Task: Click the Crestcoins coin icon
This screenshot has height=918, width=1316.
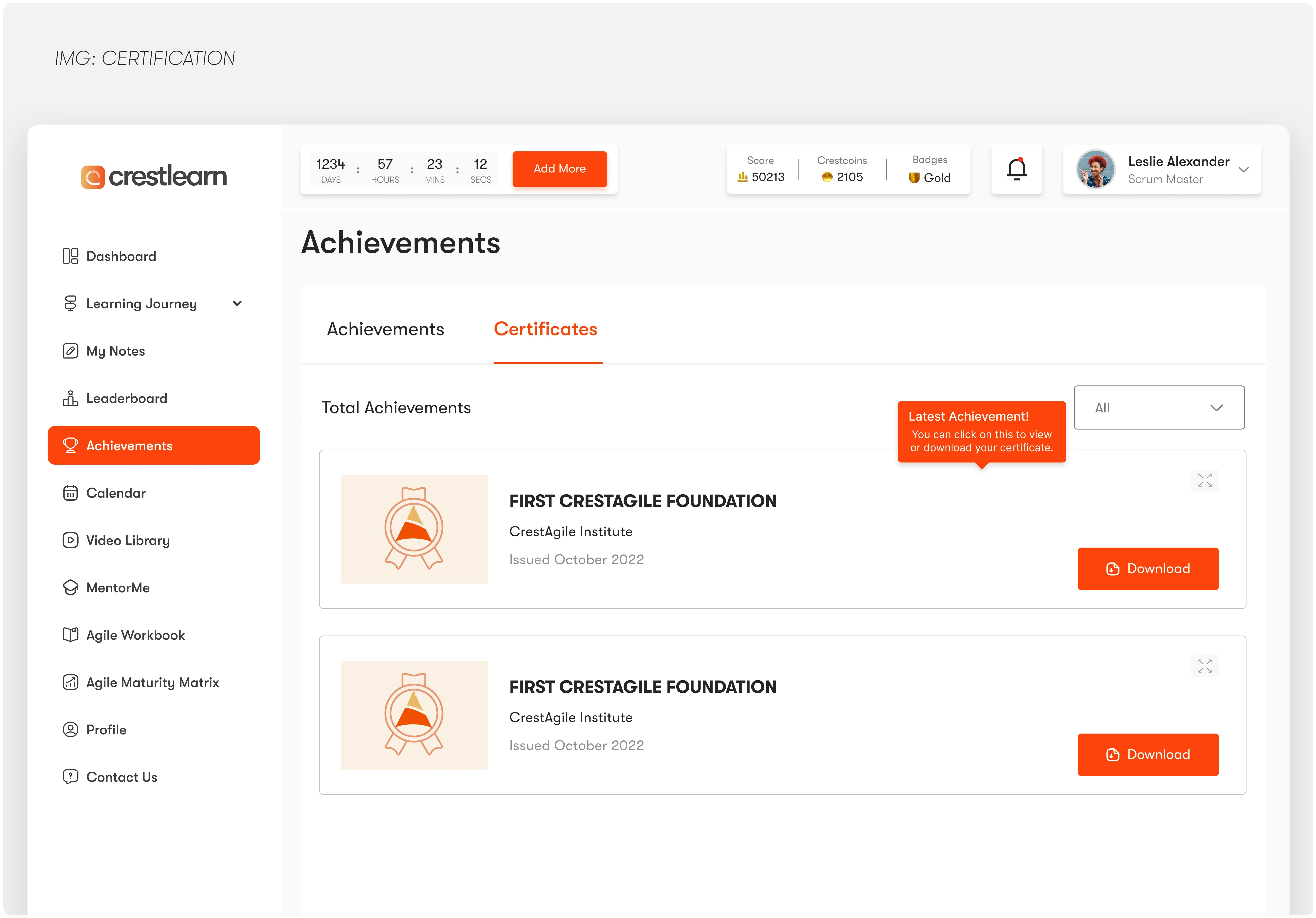Action: coord(827,177)
